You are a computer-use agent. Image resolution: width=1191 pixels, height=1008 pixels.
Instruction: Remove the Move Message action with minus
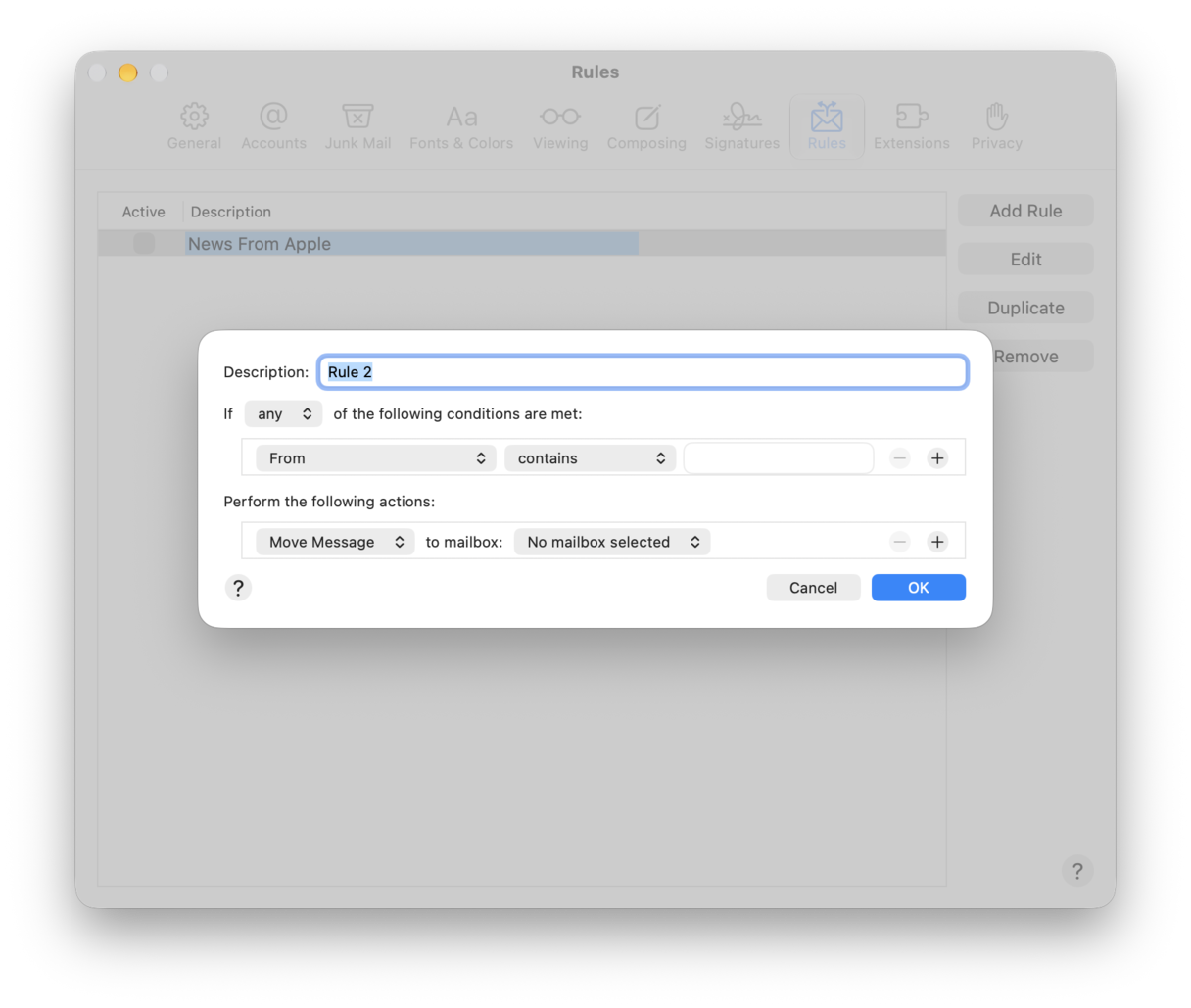tap(900, 542)
